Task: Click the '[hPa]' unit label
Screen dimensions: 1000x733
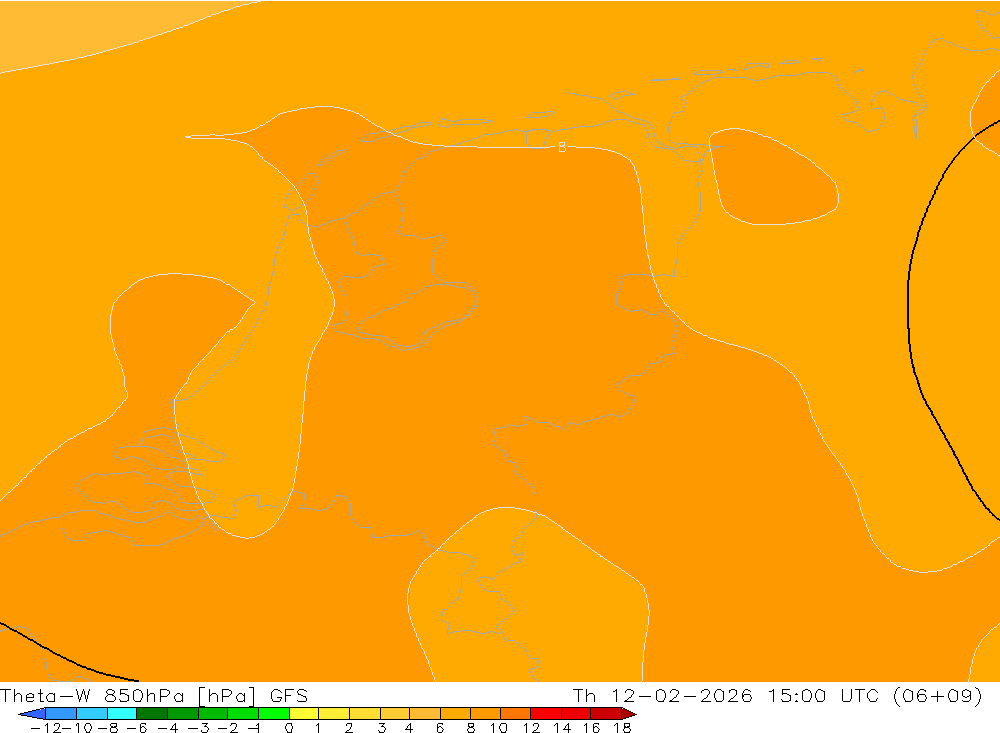Action: pyautogui.click(x=226, y=695)
